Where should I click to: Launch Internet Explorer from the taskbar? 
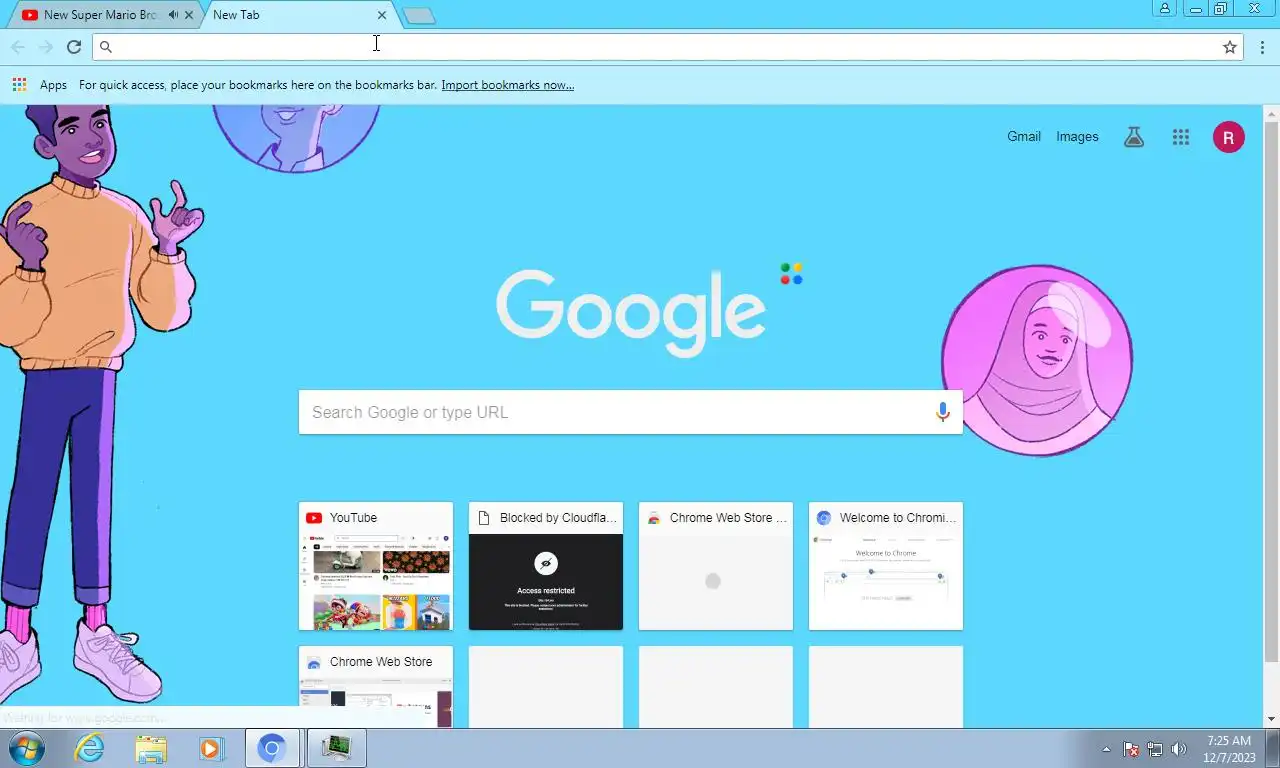(x=90, y=748)
